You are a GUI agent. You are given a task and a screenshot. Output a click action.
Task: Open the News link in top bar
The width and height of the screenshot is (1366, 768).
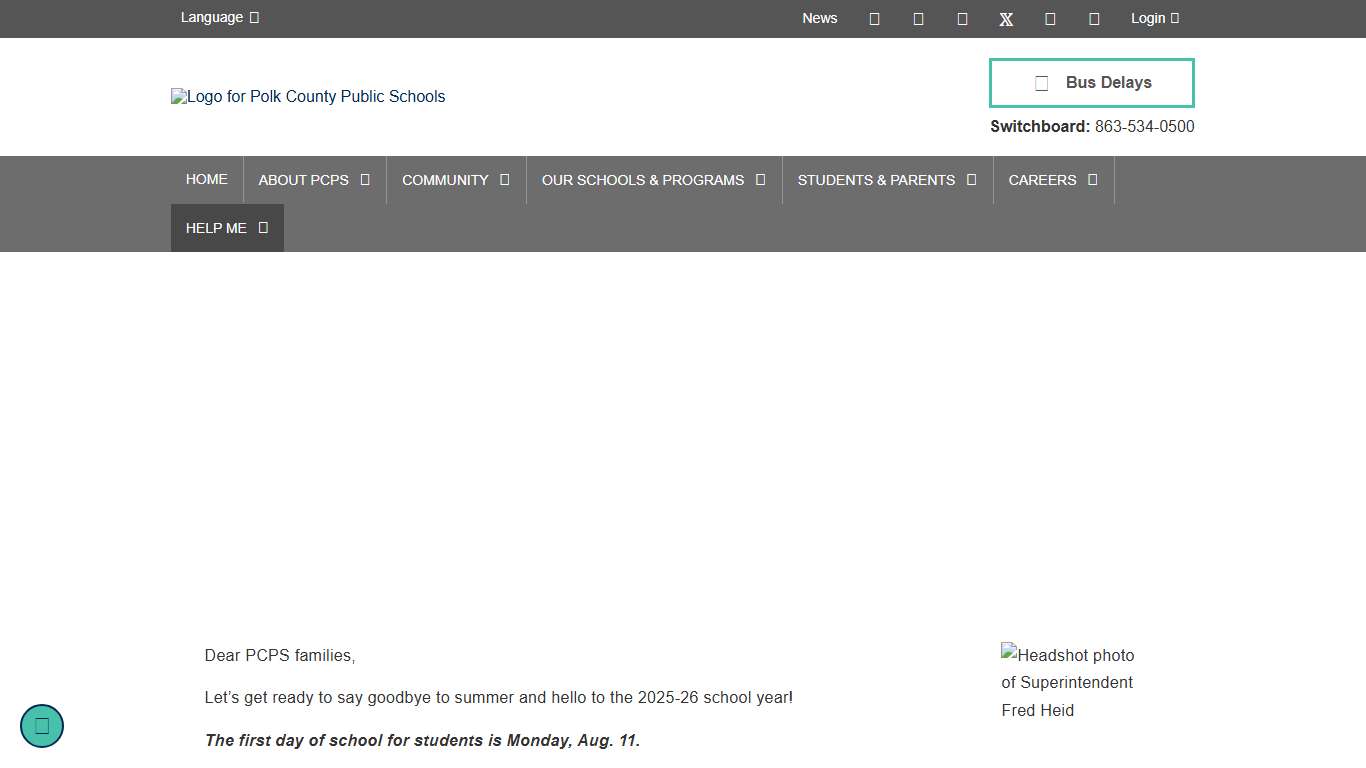tap(819, 18)
